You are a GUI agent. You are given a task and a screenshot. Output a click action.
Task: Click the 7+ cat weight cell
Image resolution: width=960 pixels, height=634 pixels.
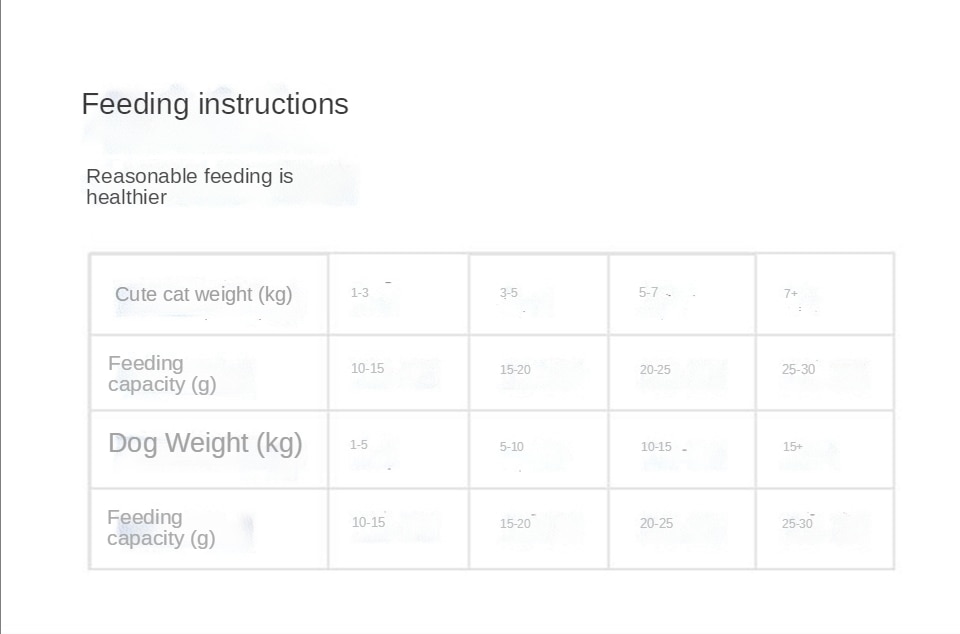[x=791, y=294]
